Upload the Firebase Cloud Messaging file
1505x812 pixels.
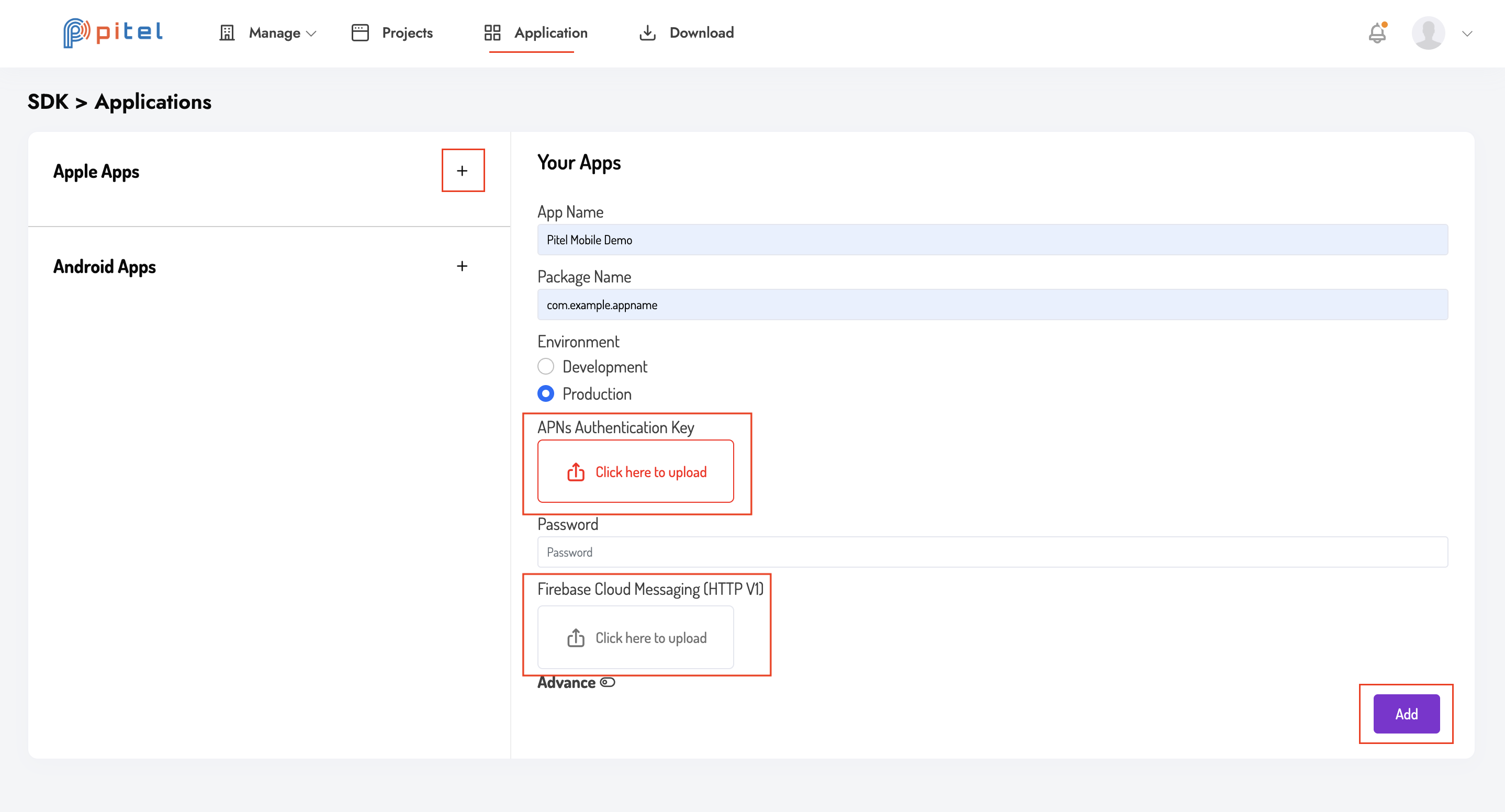635,637
